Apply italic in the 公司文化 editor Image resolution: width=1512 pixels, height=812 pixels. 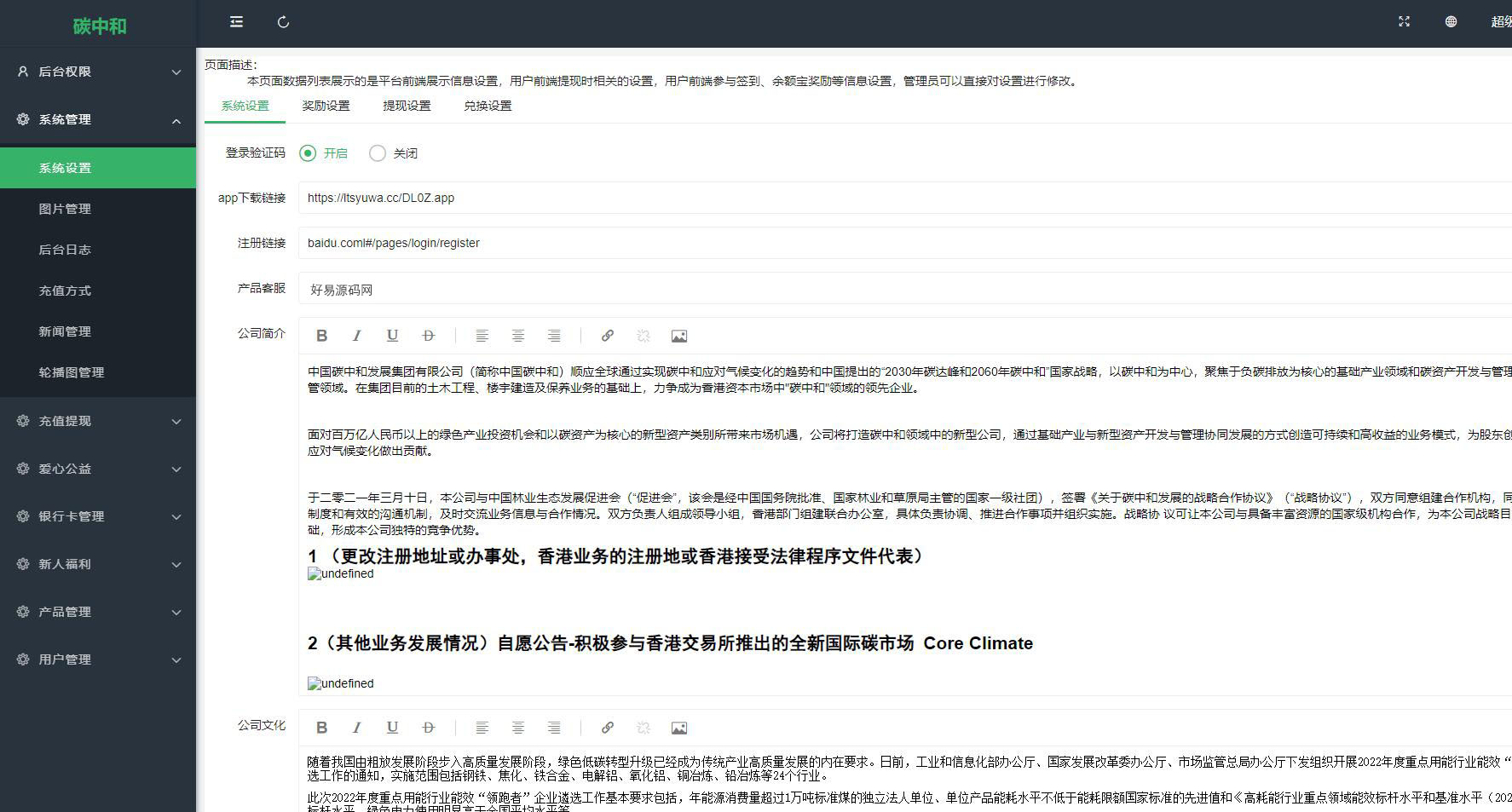(357, 728)
